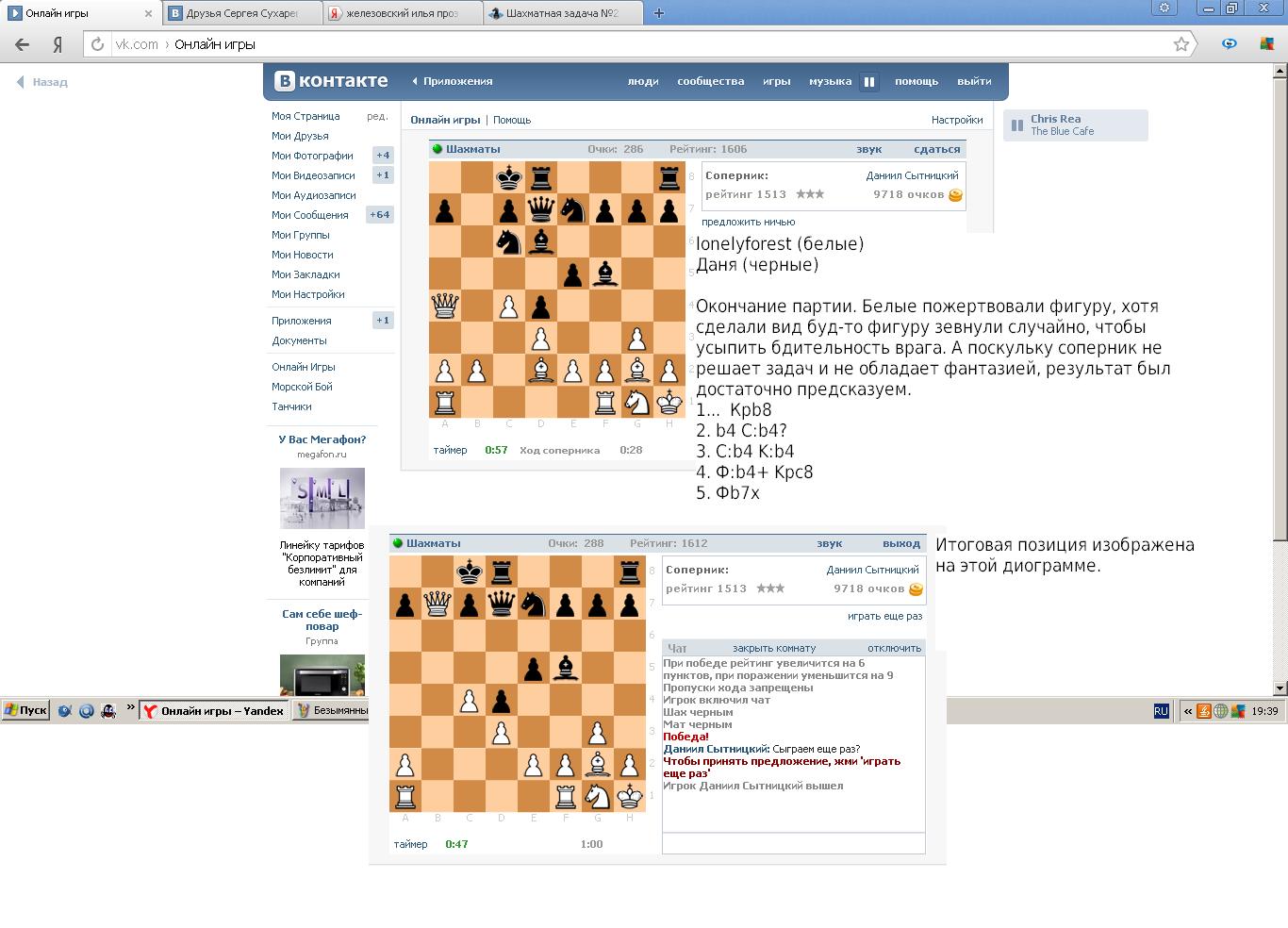Open люди in VK header
The width and height of the screenshot is (1288, 928).
[x=643, y=81]
